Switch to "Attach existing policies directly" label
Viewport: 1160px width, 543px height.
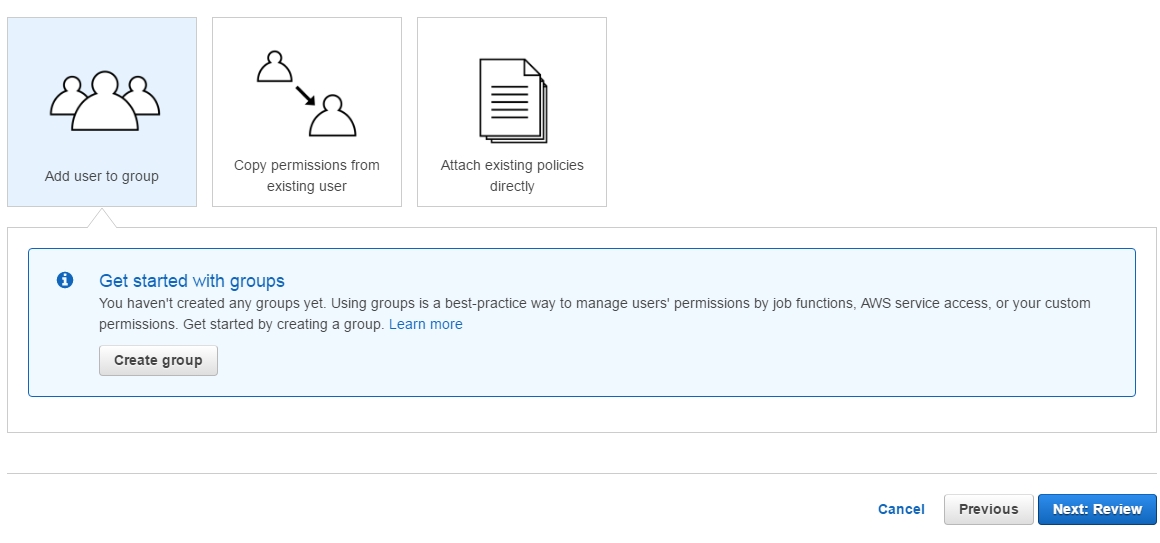pyautogui.click(x=512, y=175)
